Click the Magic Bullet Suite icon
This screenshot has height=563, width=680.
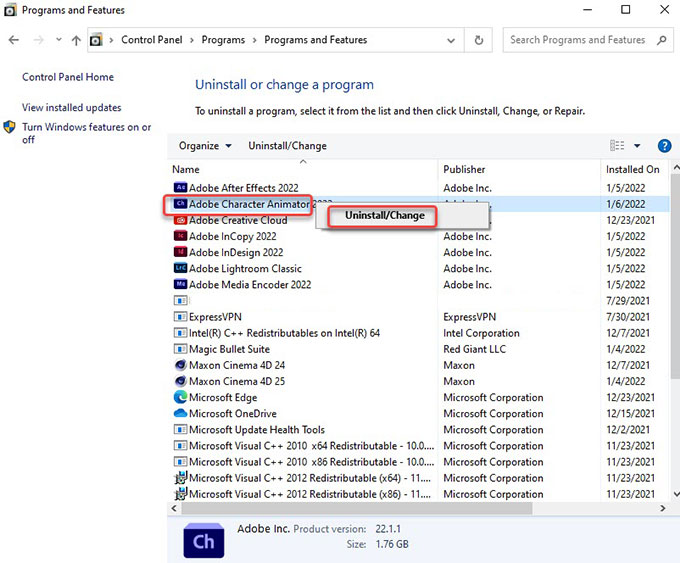click(x=180, y=349)
